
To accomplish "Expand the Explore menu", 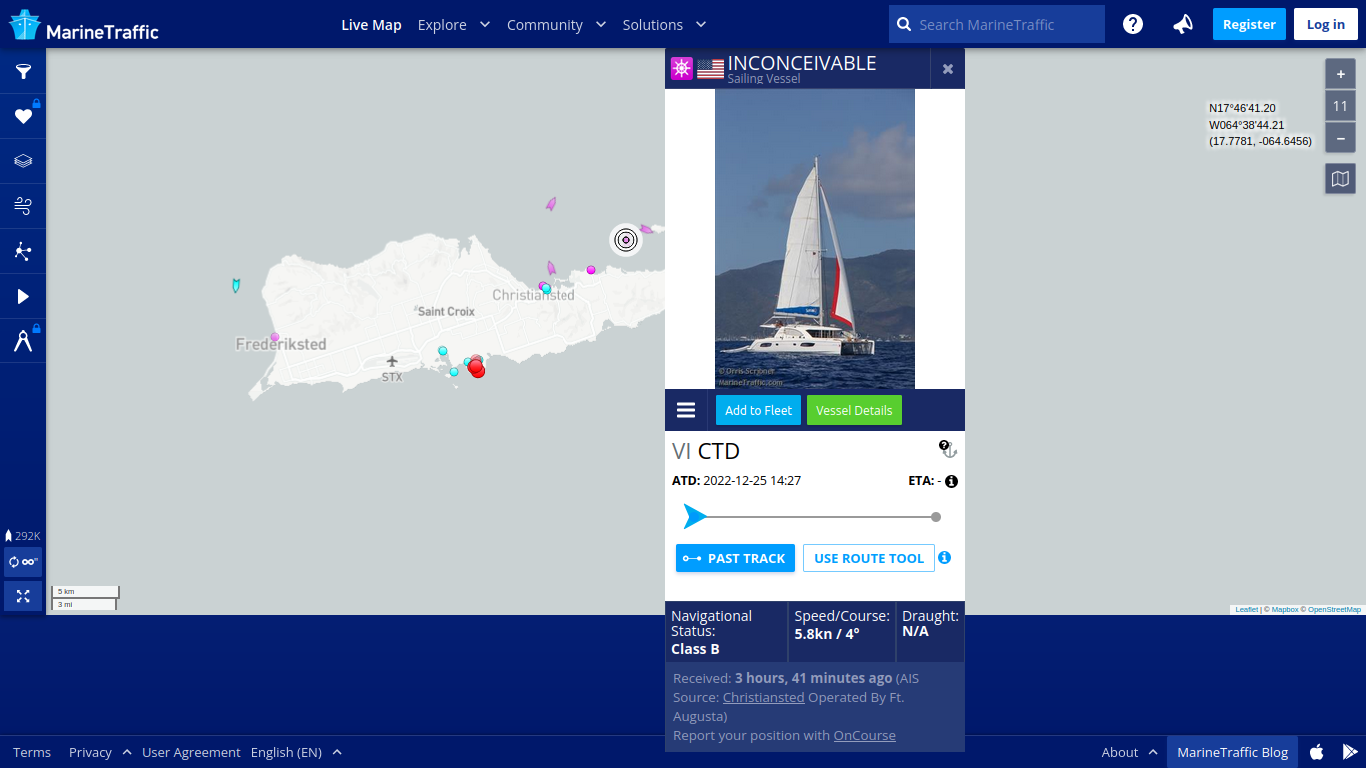I will (x=453, y=24).
